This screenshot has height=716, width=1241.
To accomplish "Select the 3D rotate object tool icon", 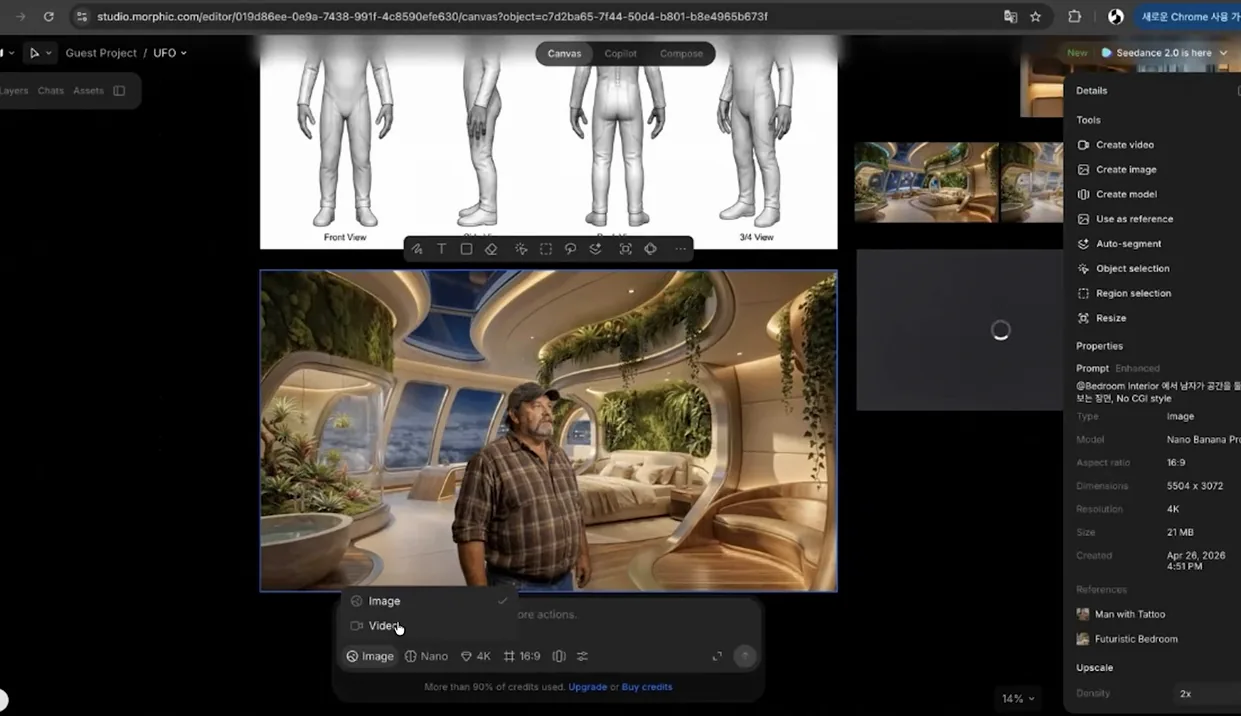I will (651, 249).
